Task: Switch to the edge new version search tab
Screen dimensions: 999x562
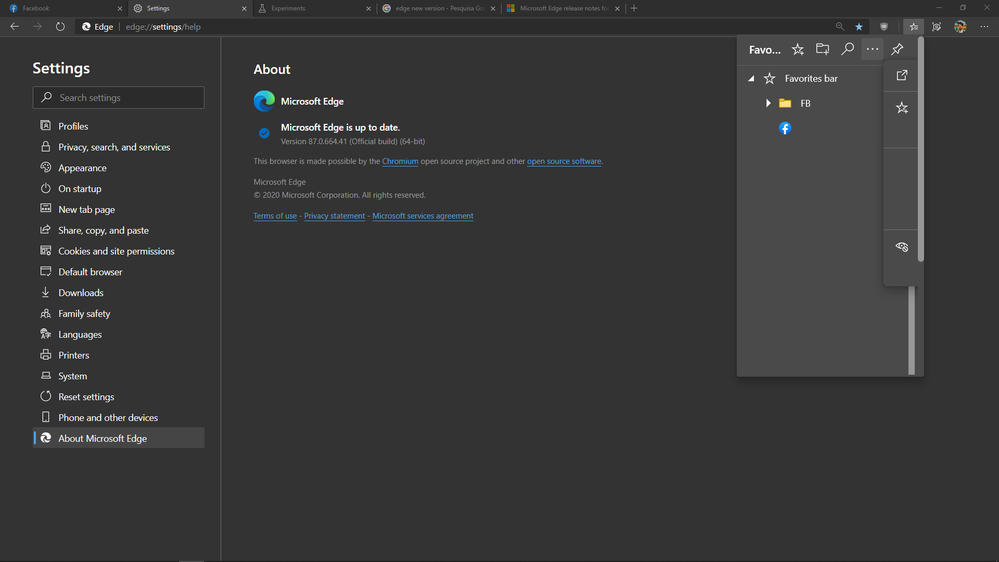Action: pos(438,8)
